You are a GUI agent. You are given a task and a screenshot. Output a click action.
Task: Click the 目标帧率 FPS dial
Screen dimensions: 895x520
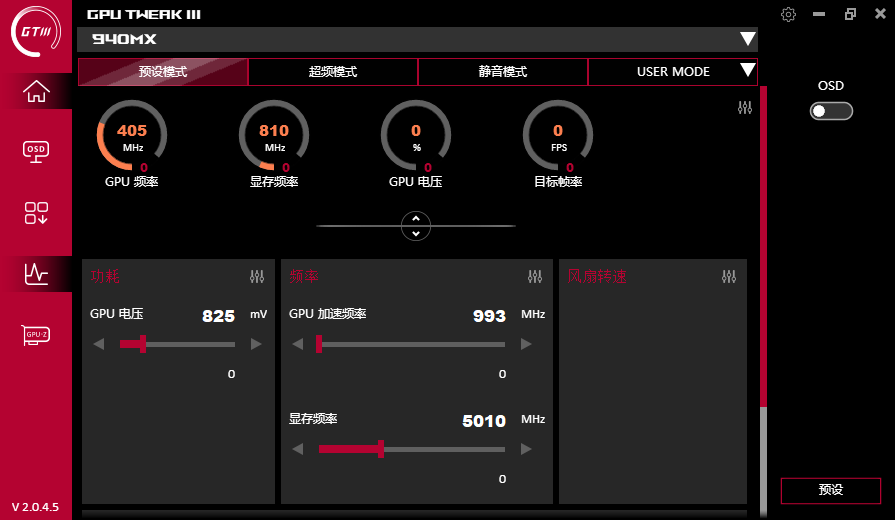click(x=558, y=136)
